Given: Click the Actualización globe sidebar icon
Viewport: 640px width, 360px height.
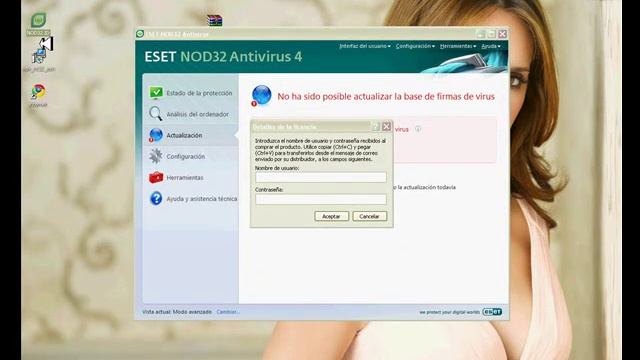Looking at the screenshot, I should click(156, 135).
